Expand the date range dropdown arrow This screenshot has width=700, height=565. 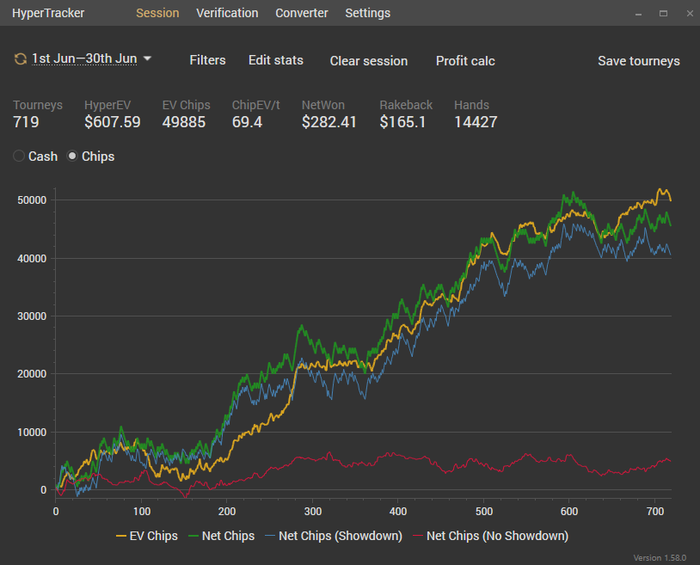pos(147,58)
